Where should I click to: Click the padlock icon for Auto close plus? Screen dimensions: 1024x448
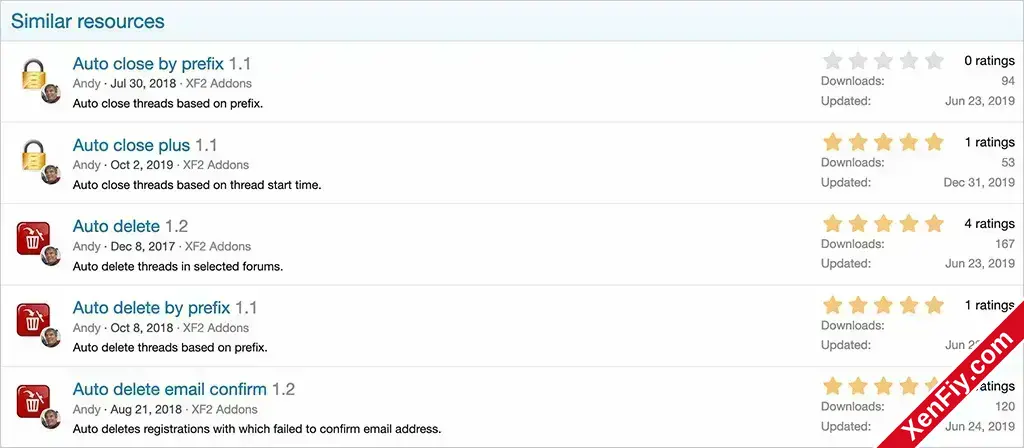pos(34,156)
